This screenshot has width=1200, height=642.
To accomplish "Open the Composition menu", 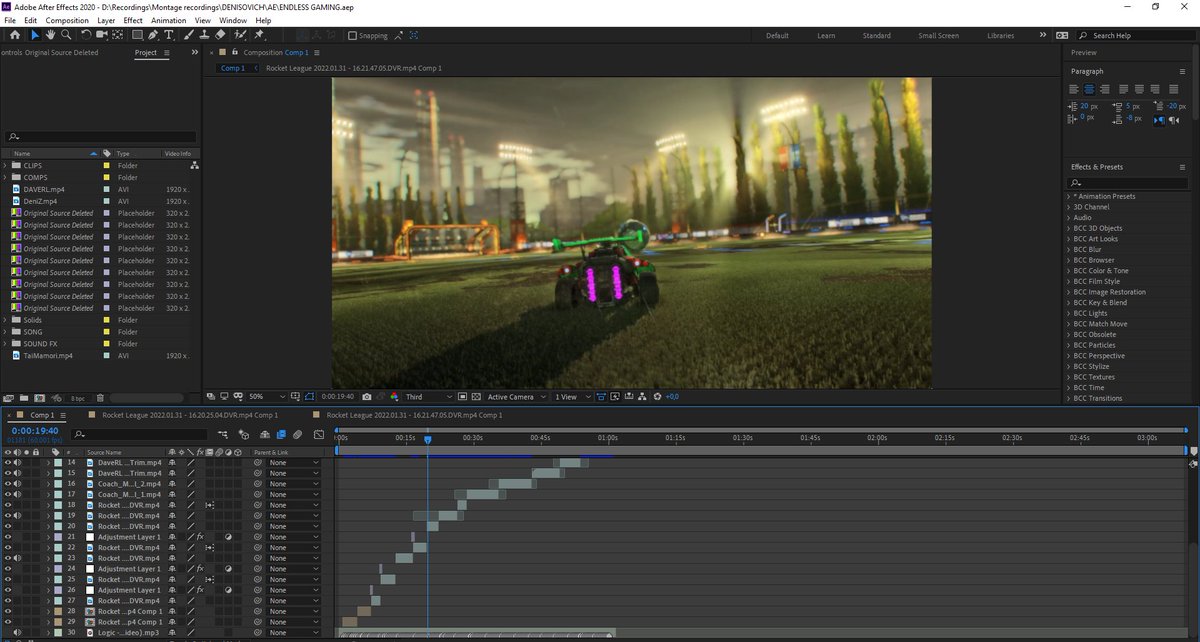I will click(x=67, y=20).
